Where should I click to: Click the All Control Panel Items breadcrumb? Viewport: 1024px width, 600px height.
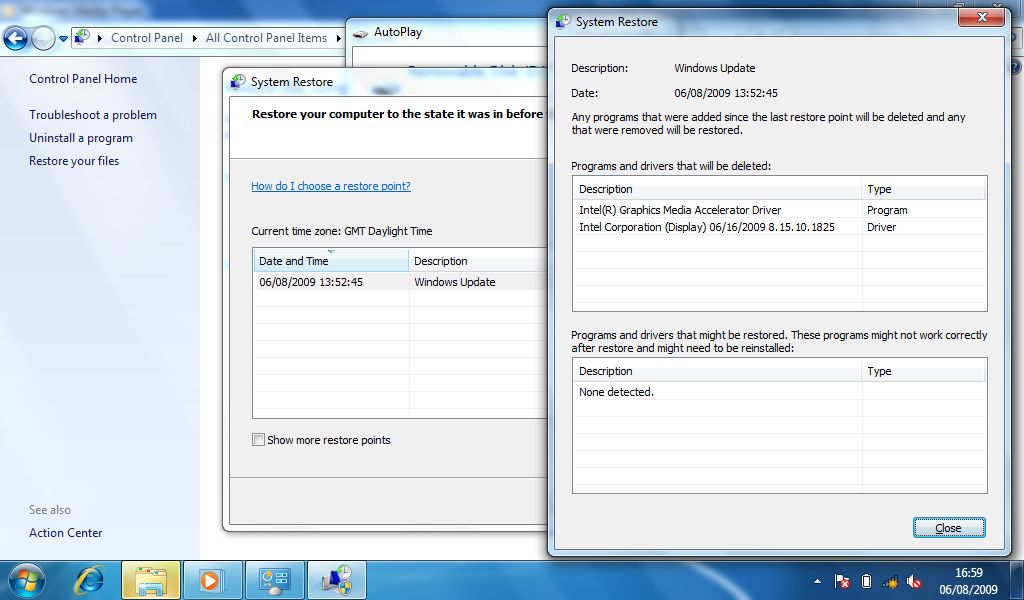[266, 38]
